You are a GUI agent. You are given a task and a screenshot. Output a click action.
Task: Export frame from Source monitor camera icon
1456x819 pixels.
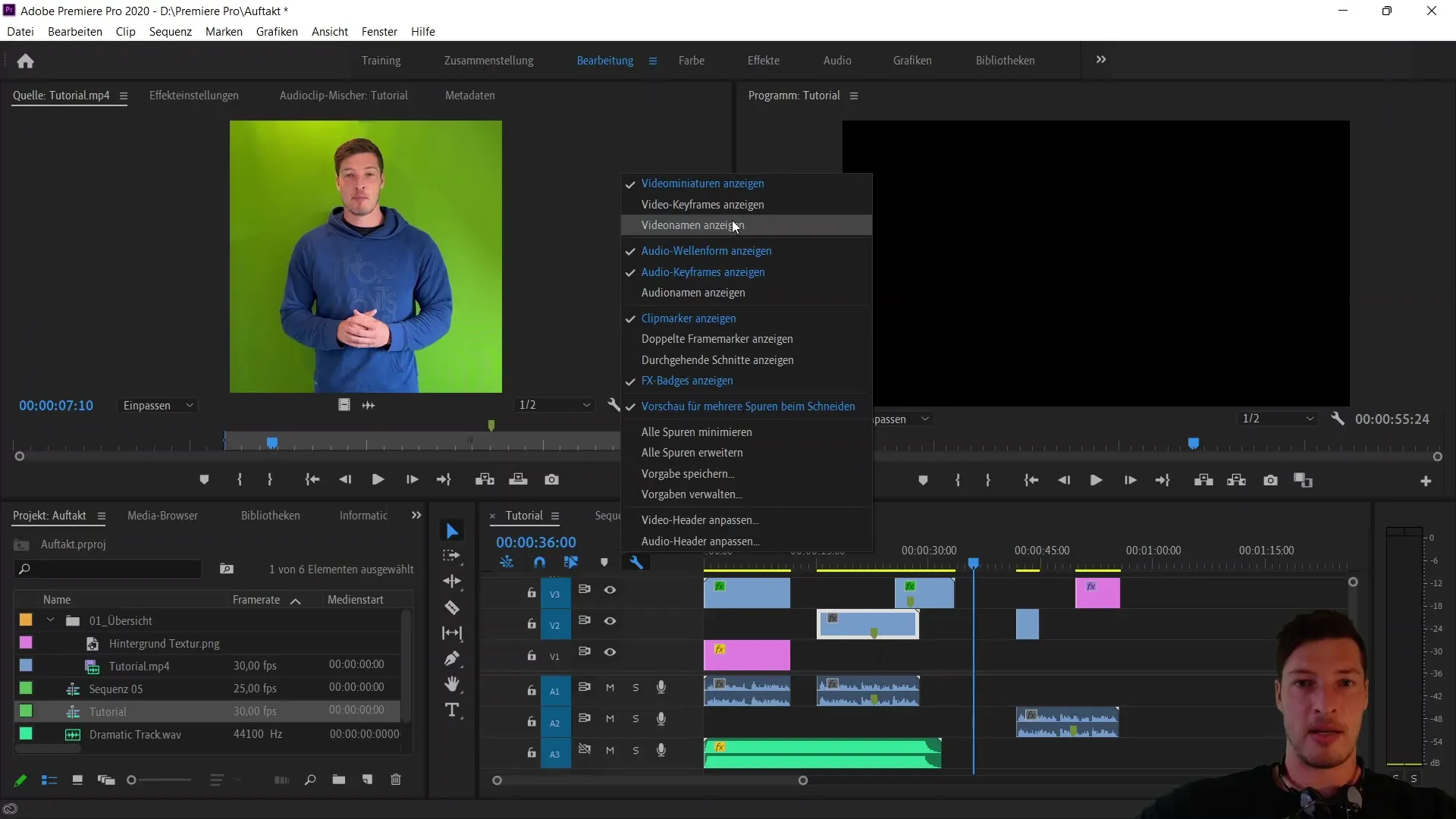pyautogui.click(x=551, y=480)
